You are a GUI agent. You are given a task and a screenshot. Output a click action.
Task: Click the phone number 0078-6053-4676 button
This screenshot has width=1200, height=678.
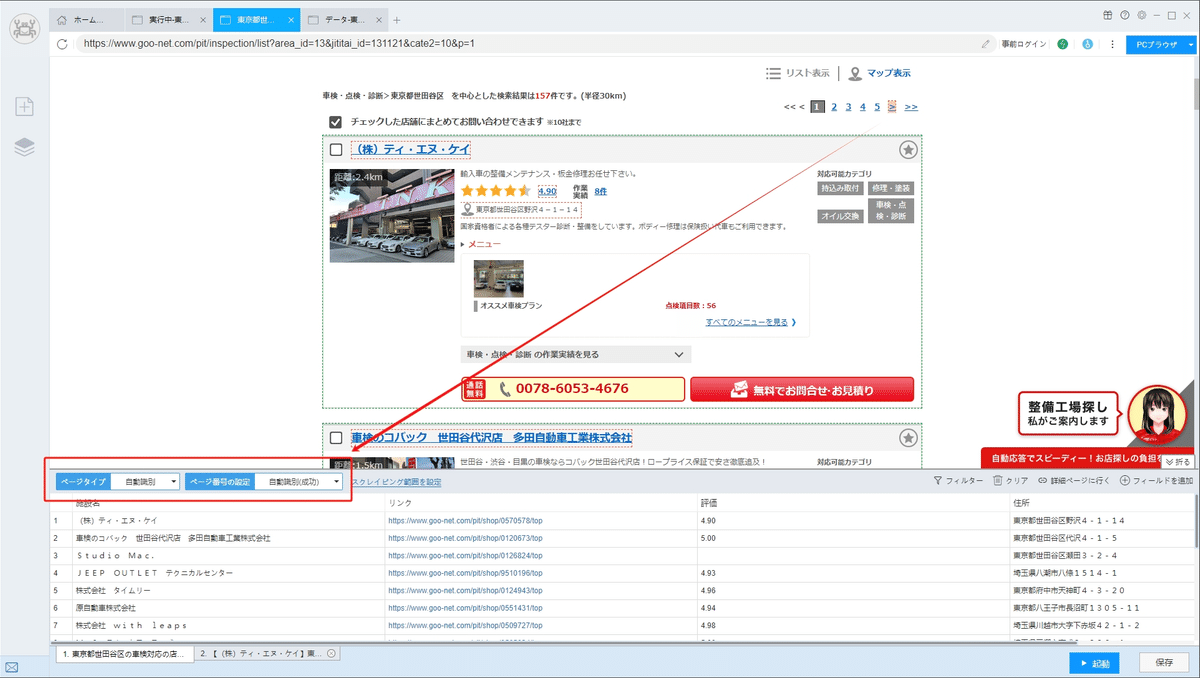point(574,389)
